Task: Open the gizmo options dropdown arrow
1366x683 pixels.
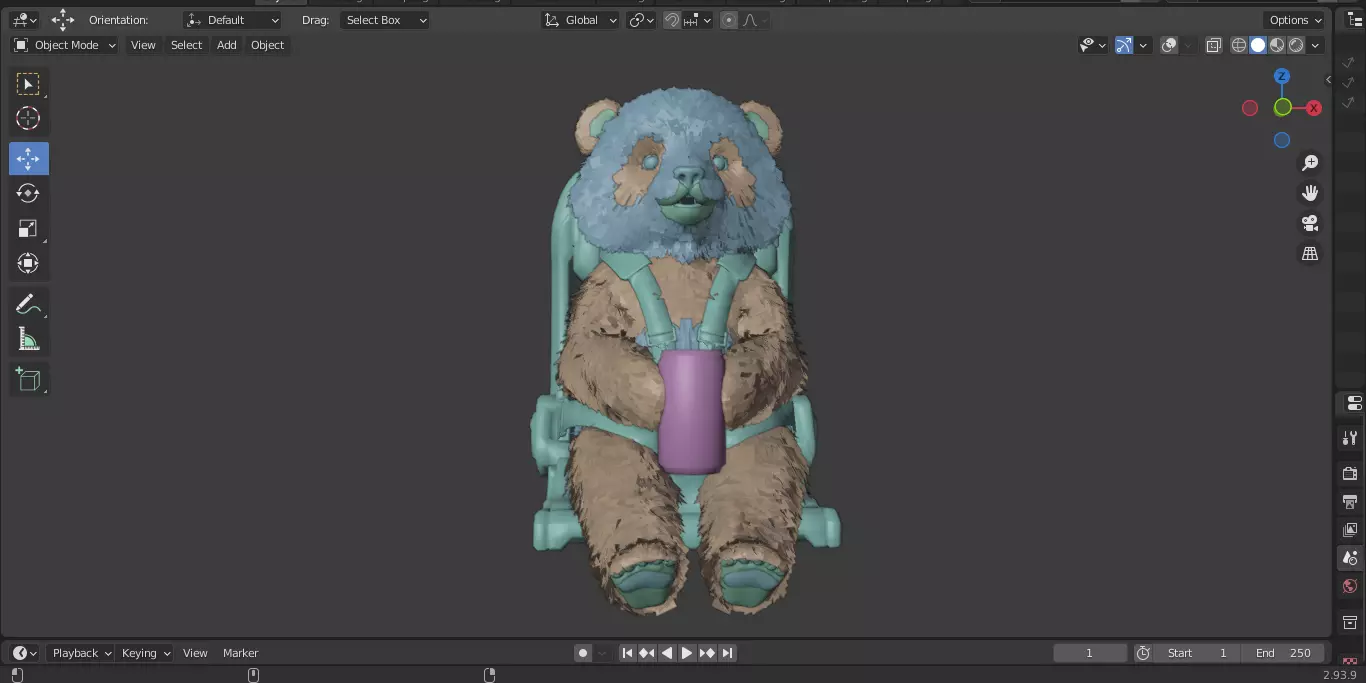Action: (x=1143, y=45)
